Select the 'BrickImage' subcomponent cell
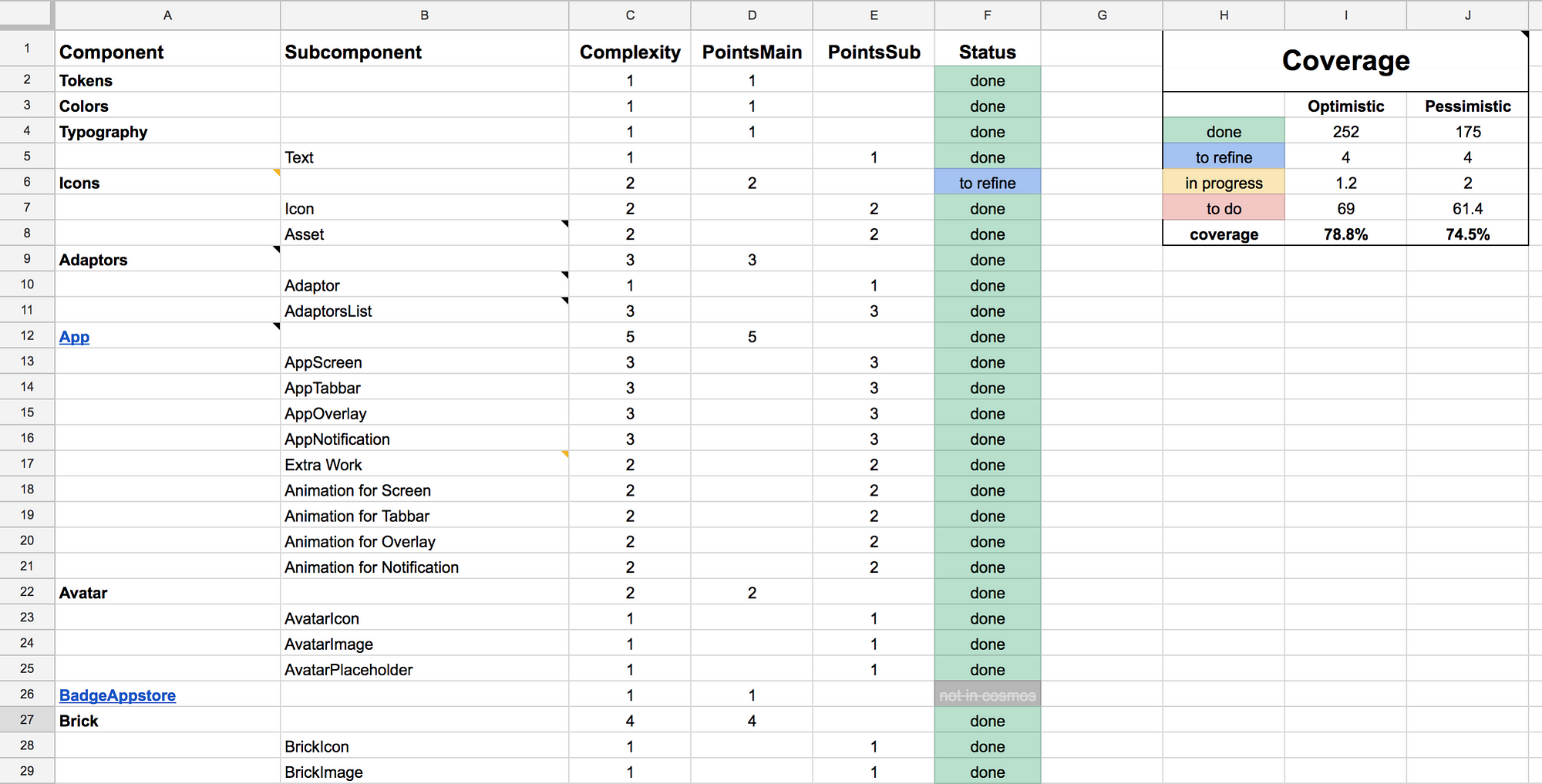1542x784 pixels. coord(425,771)
